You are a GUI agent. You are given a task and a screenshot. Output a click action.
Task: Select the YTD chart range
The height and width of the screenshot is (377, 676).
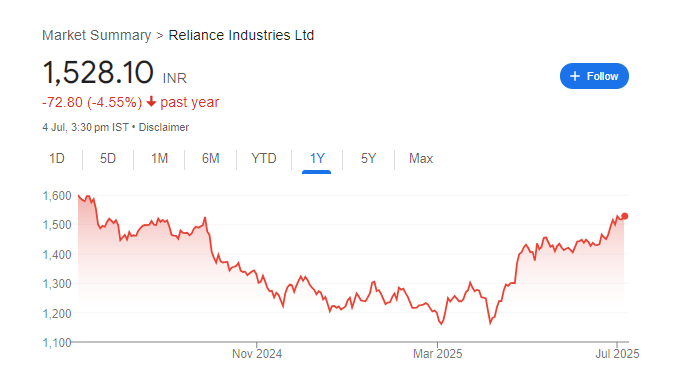coord(264,159)
